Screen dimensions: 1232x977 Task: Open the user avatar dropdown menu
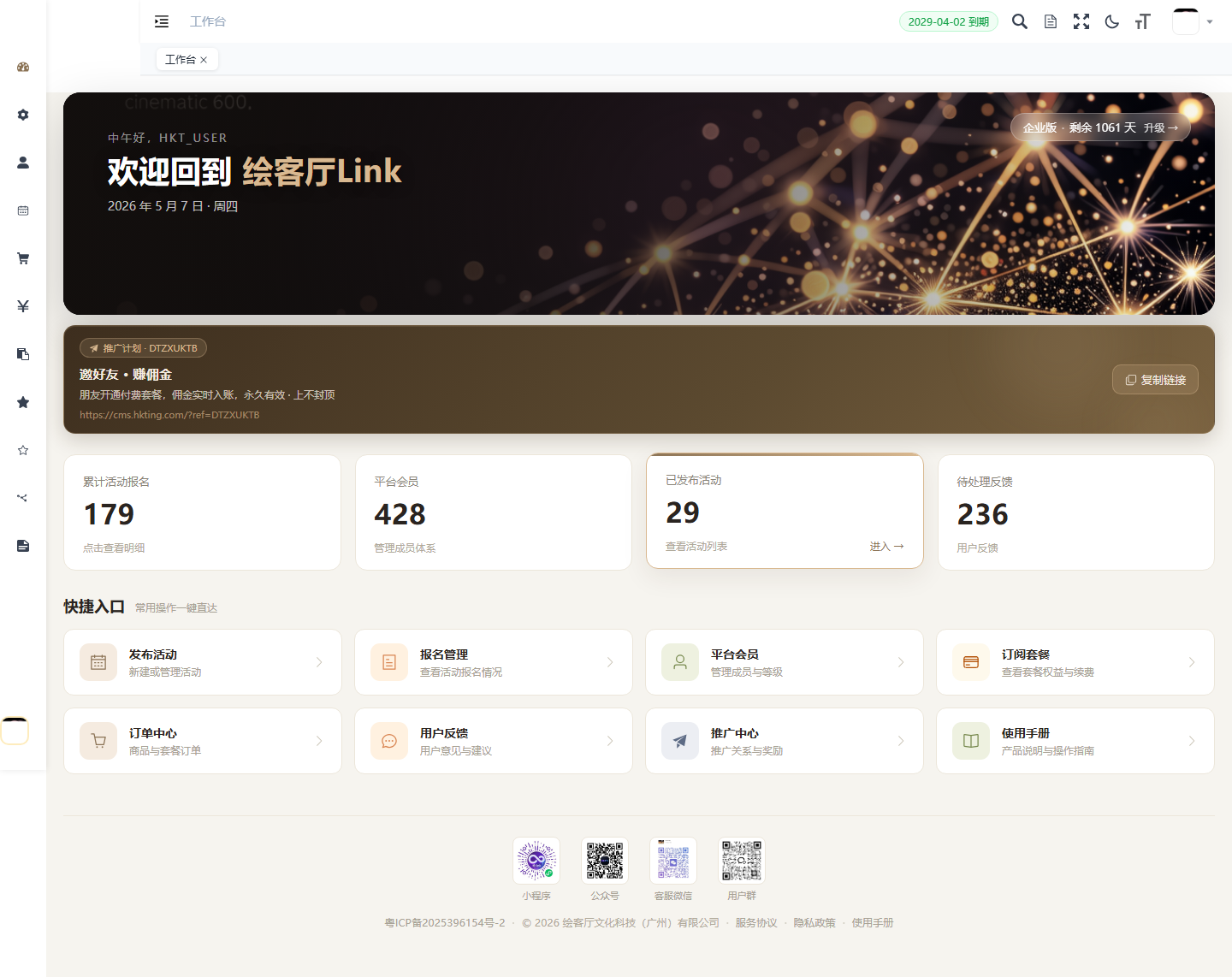click(x=1193, y=21)
